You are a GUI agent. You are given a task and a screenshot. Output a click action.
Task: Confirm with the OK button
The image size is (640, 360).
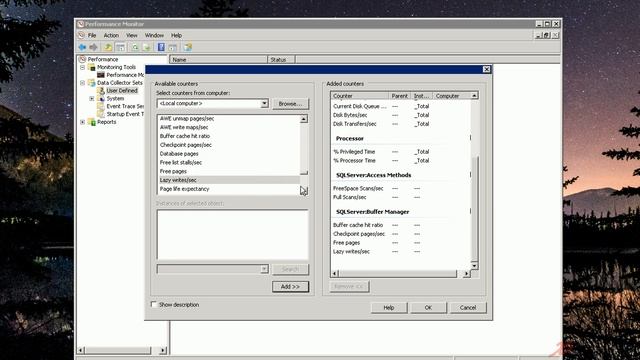click(x=428, y=308)
